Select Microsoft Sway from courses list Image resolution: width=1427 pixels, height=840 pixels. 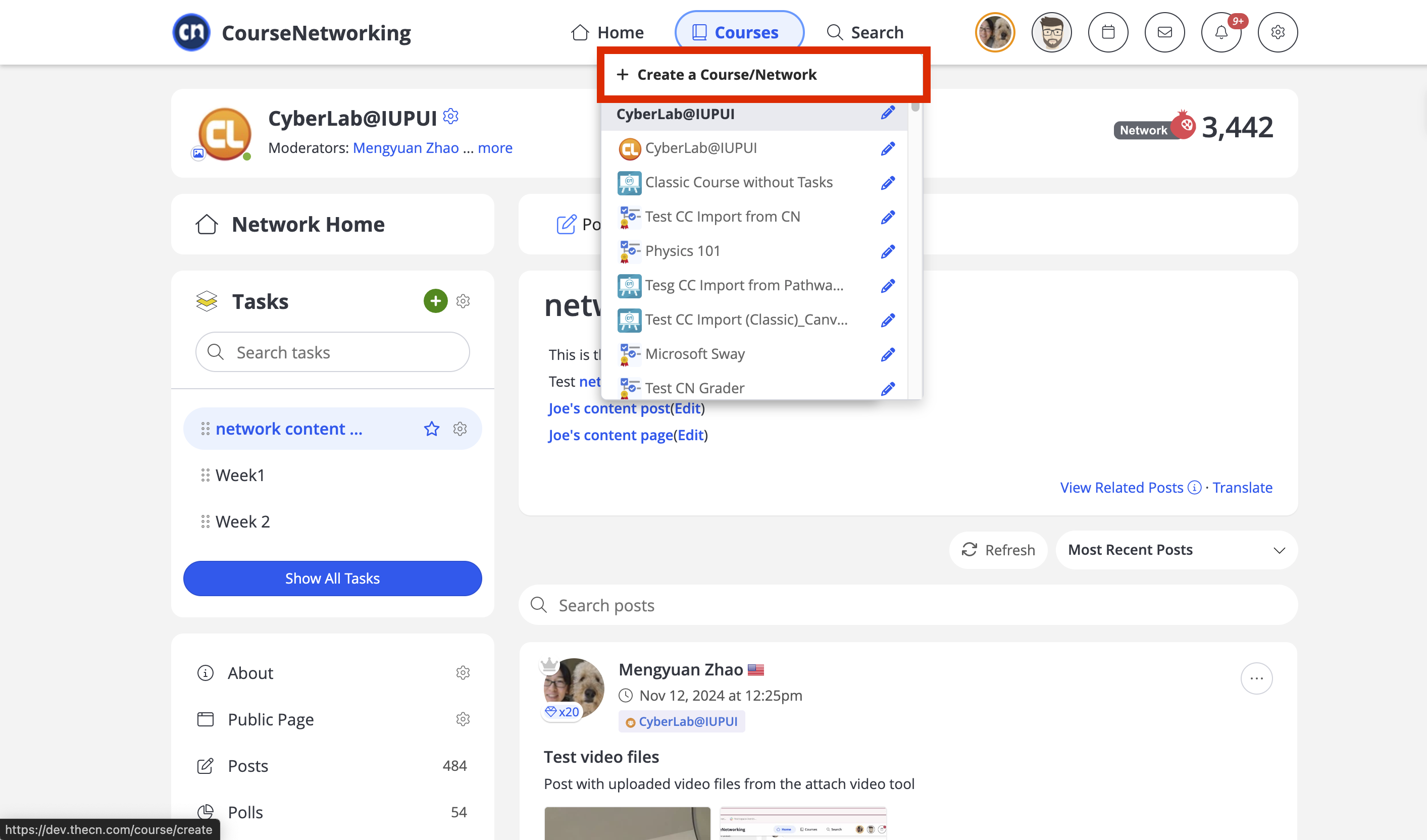695,354
